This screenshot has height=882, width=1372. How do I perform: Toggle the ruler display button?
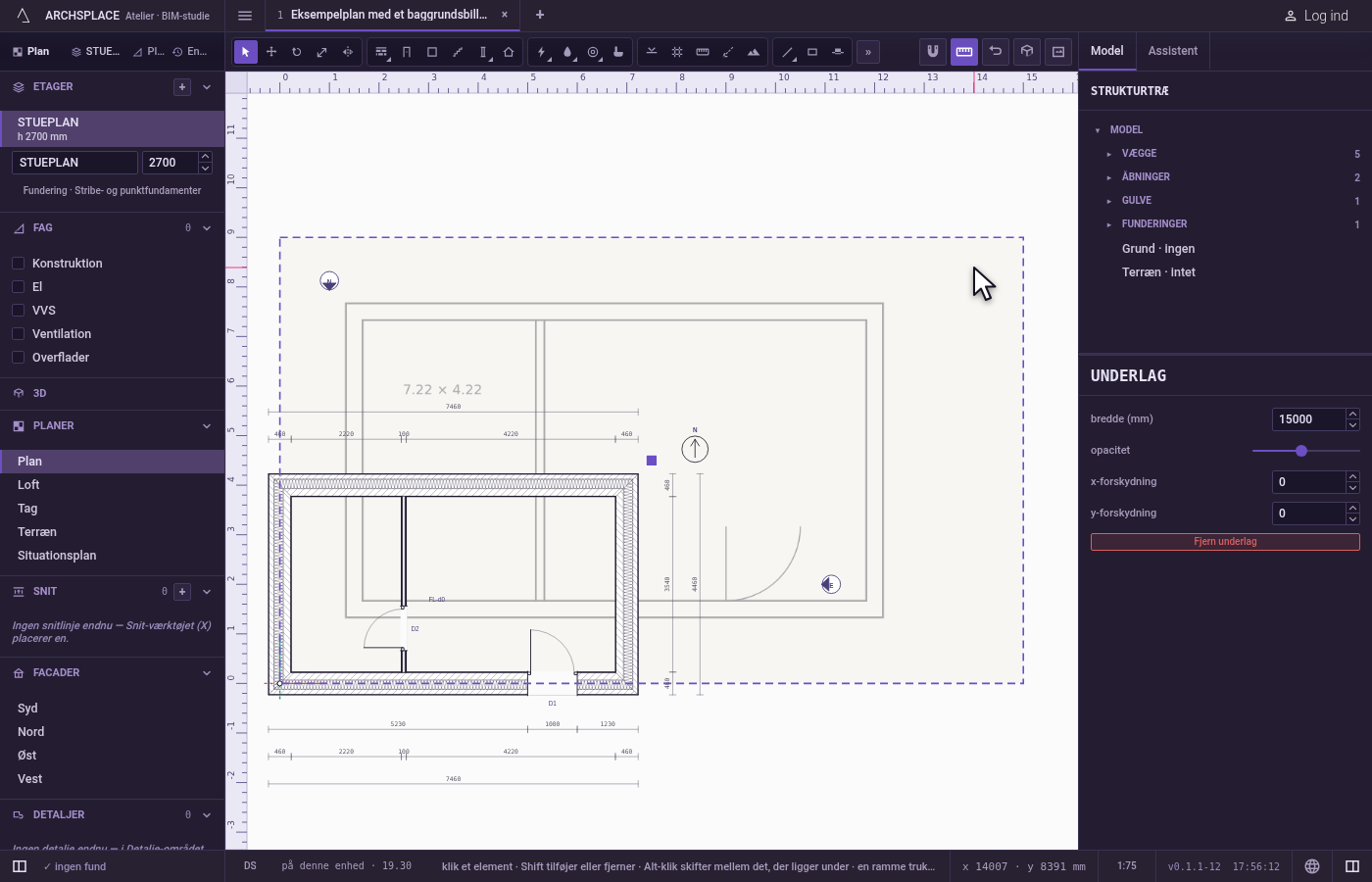(964, 52)
